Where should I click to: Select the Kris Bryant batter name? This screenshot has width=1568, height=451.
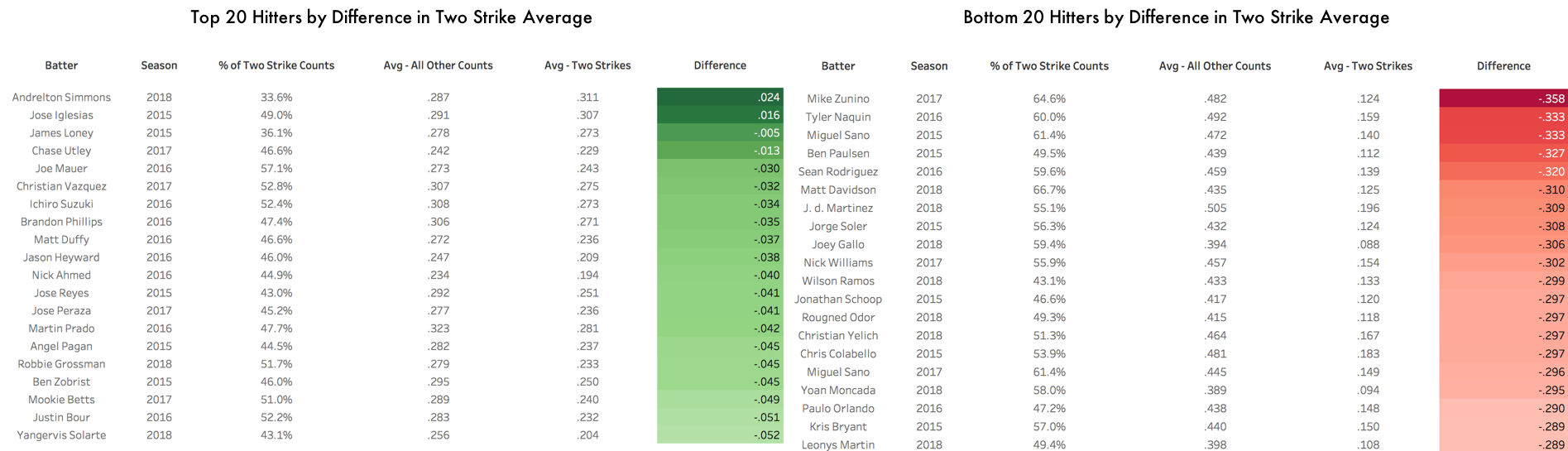point(838,427)
